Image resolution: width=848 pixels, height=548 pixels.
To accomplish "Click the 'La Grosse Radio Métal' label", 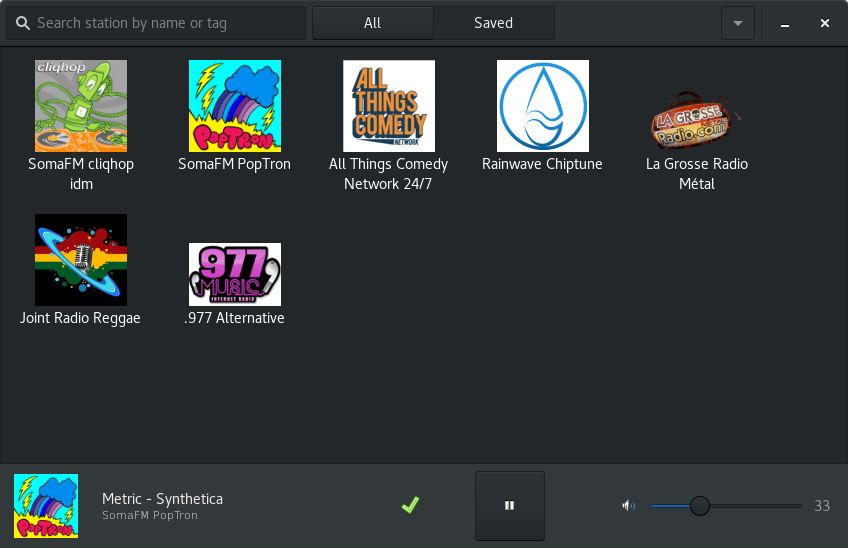I will (x=697, y=174).
